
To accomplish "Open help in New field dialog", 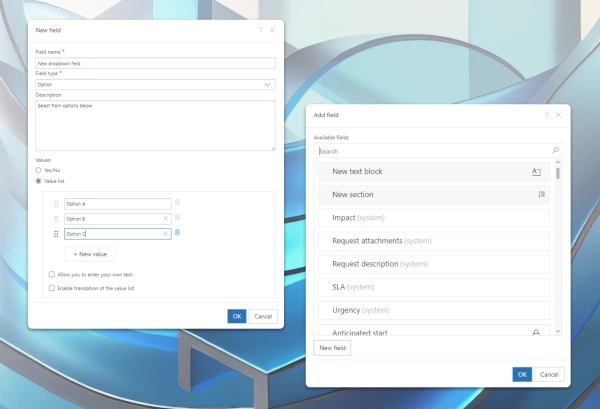I will pyautogui.click(x=261, y=30).
